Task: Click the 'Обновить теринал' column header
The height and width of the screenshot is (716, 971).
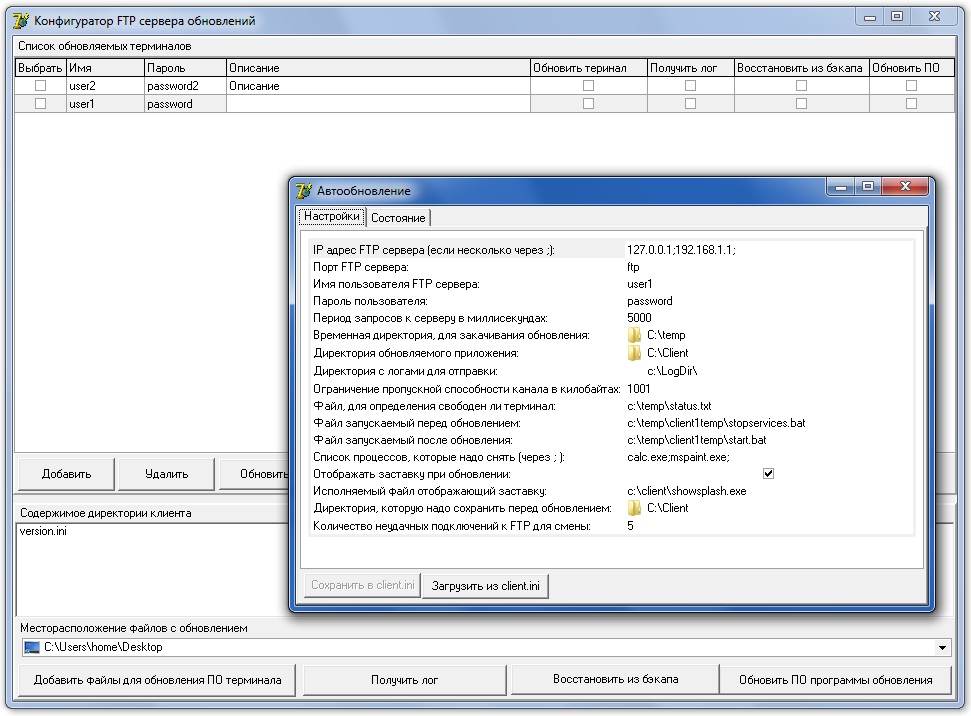Action: (588, 68)
